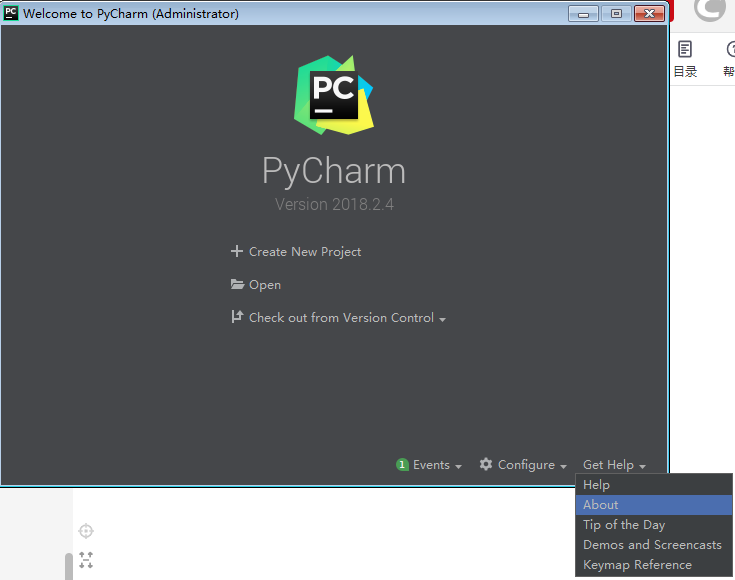Click the scrollbar in background page

69,566
